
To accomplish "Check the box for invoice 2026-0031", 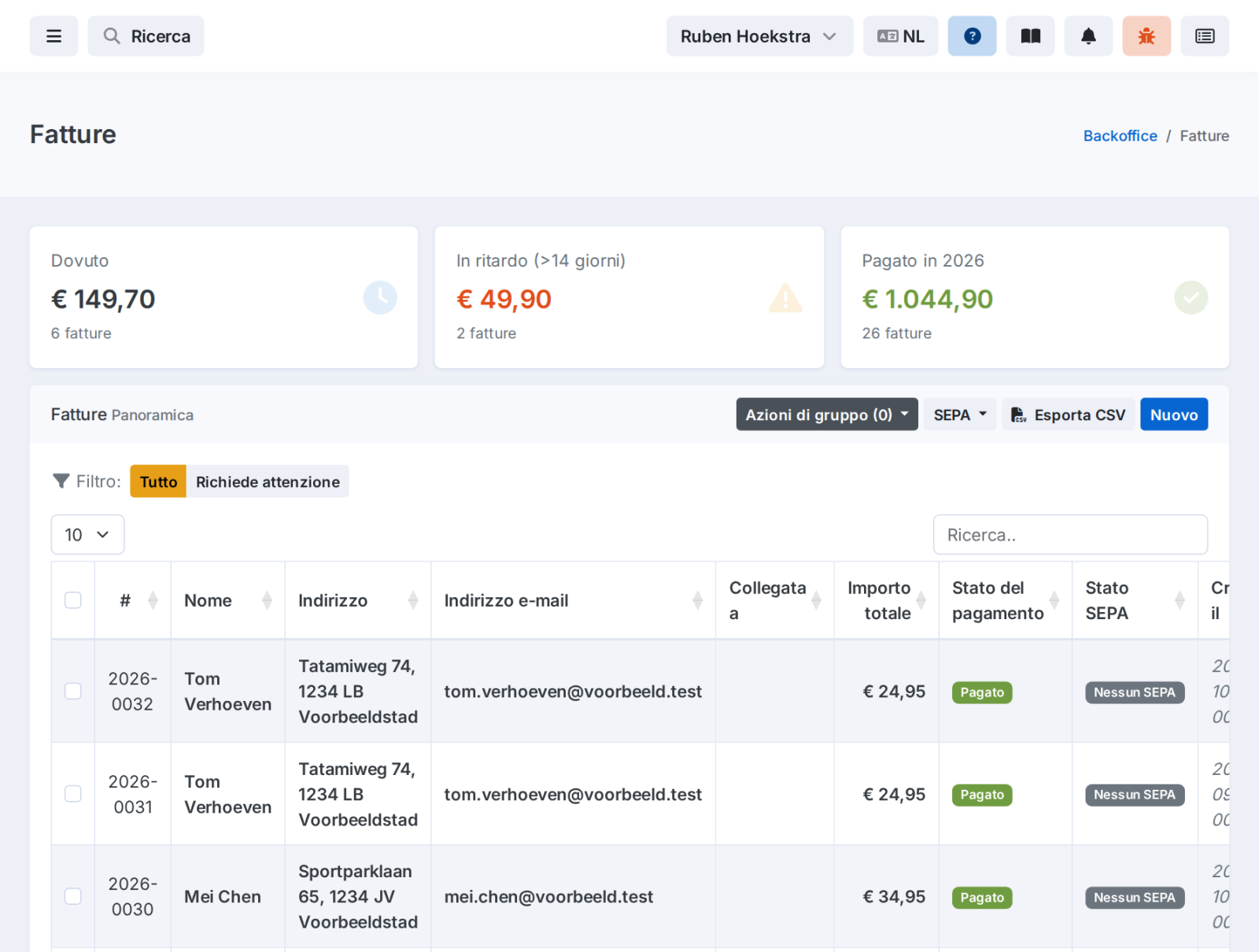I will point(73,794).
